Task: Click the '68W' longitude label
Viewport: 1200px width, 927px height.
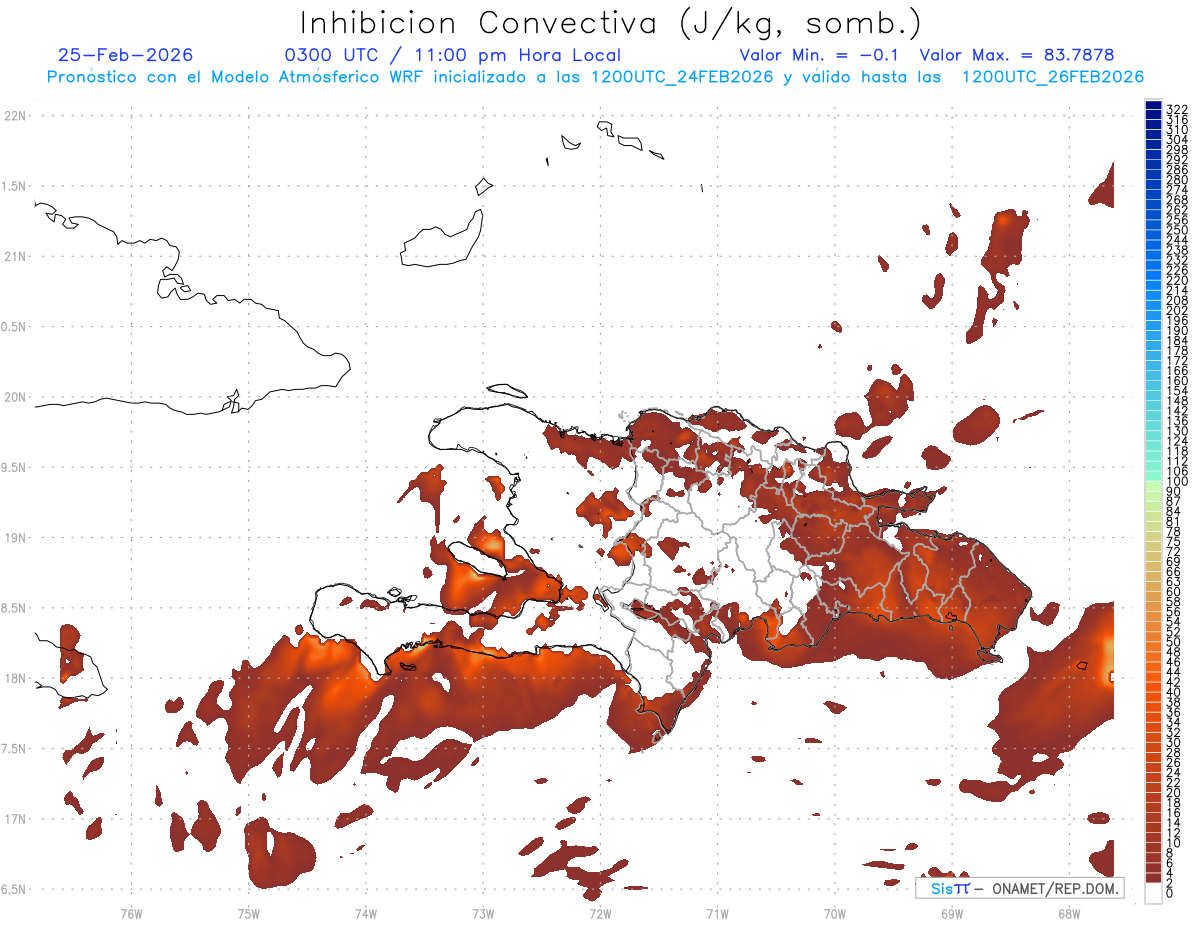Action: tap(1068, 913)
